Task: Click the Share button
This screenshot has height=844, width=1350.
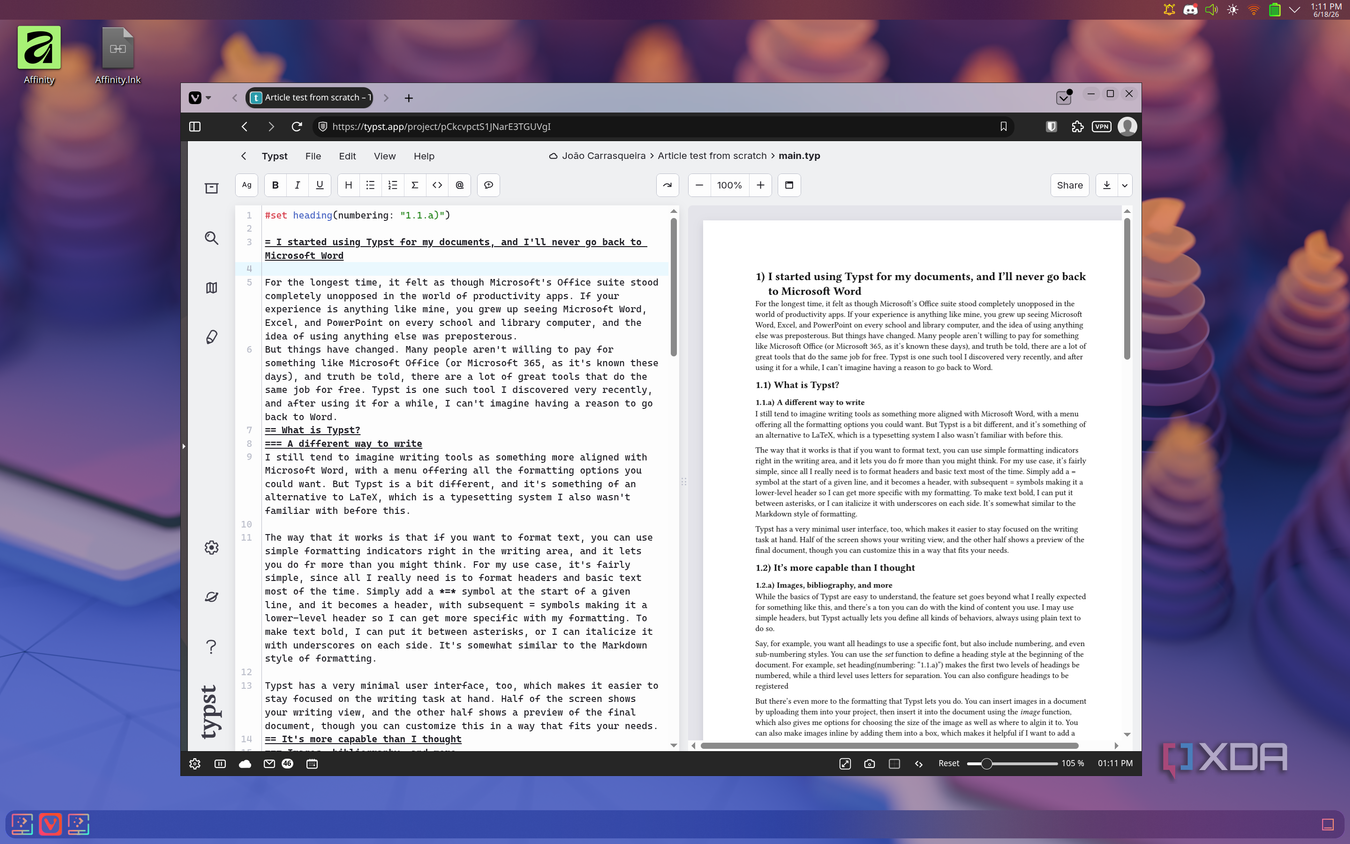Action: point(1070,185)
